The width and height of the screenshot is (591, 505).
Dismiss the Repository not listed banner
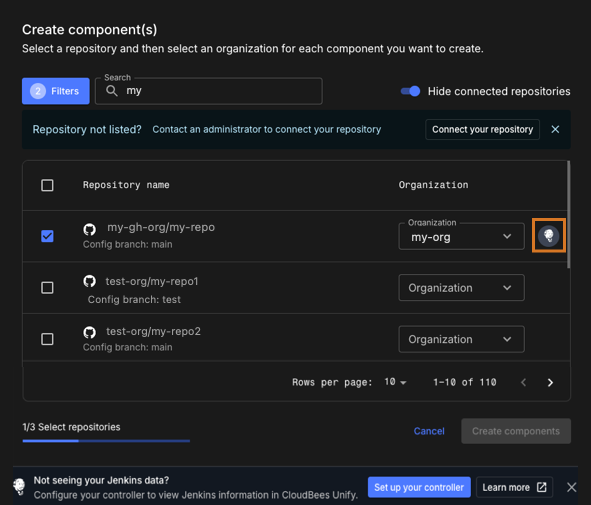pos(555,129)
